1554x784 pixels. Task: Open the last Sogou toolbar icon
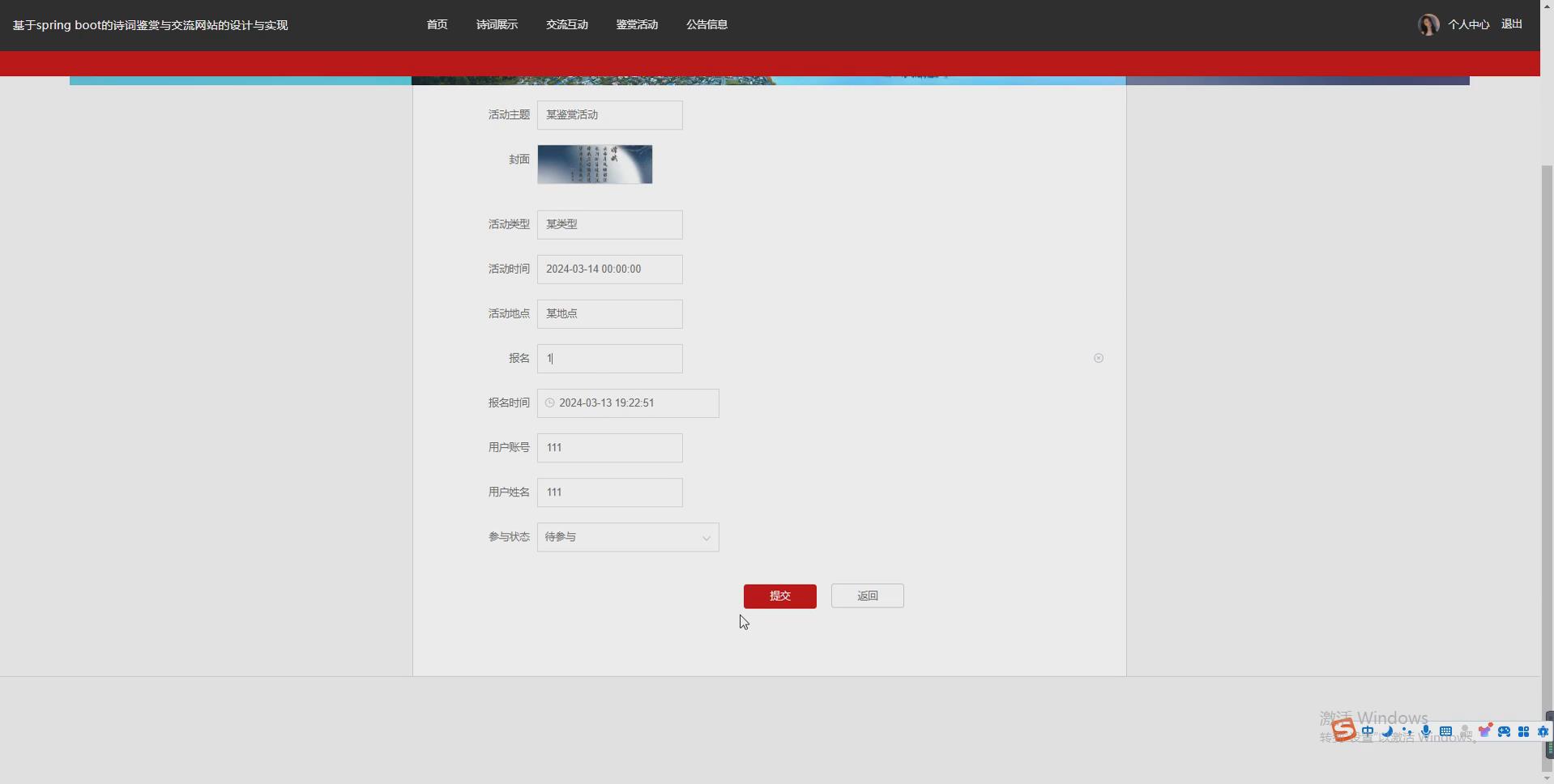coord(1543,731)
